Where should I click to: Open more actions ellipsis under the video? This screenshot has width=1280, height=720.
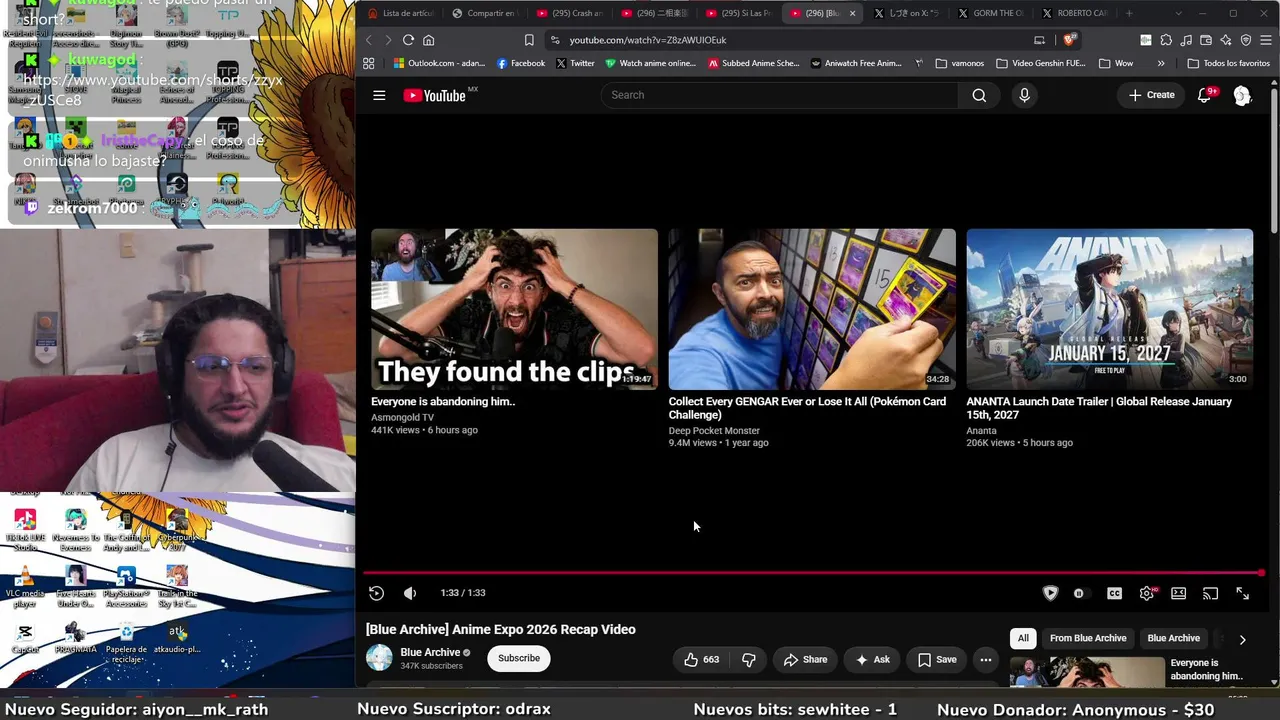(985, 659)
